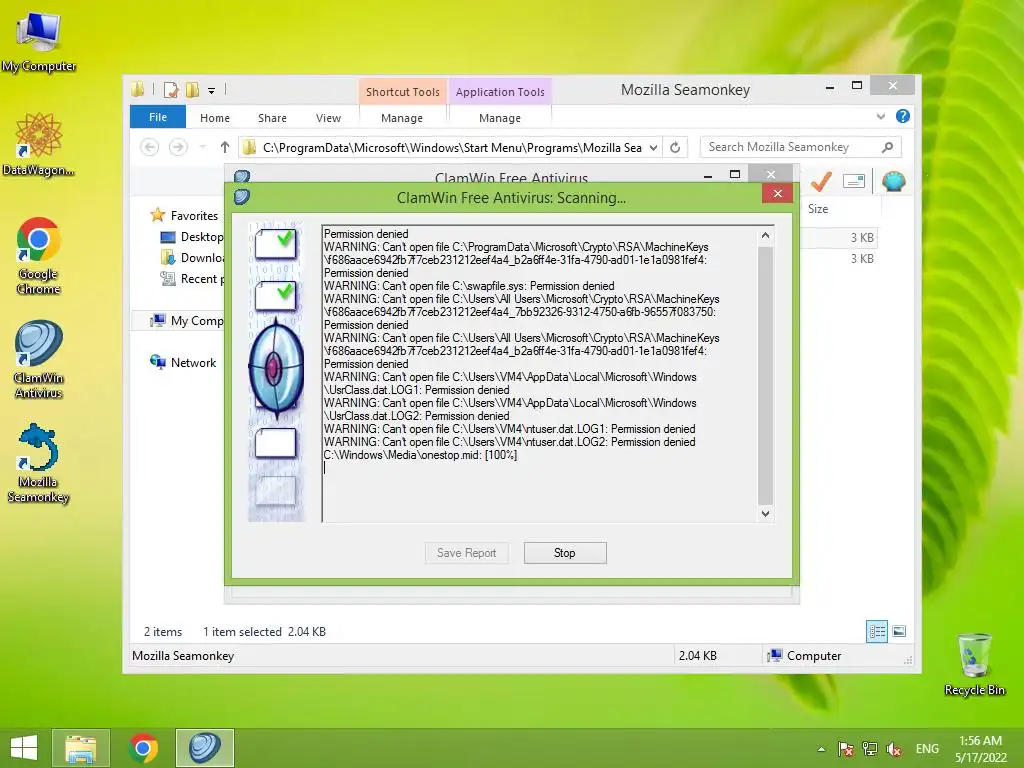1024x768 pixels.
Task: Open the Share ribbon tab
Action: pyautogui.click(x=272, y=118)
